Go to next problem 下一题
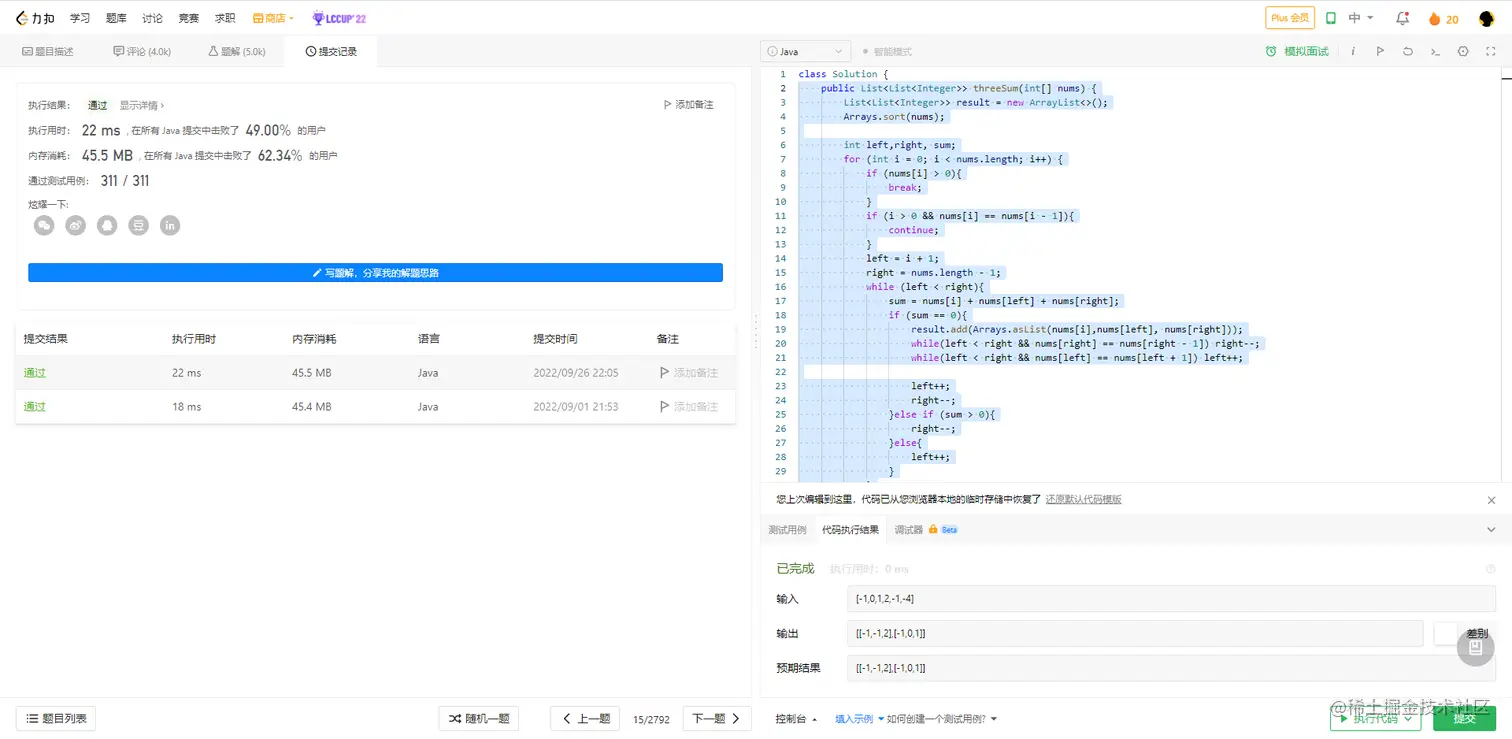This screenshot has height=739, width=1512. tap(717, 718)
